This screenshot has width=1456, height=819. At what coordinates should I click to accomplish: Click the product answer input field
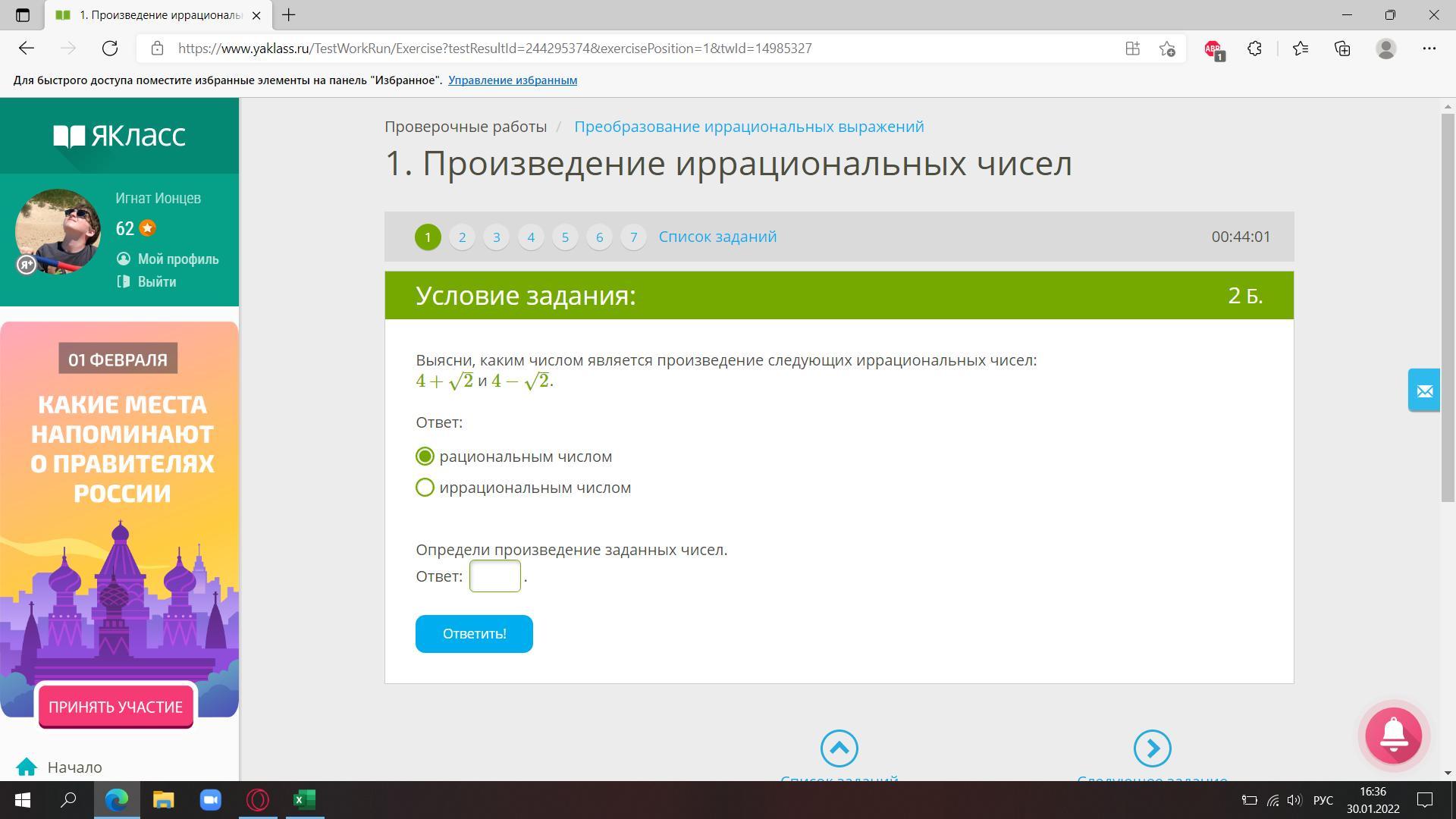[x=494, y=576]
